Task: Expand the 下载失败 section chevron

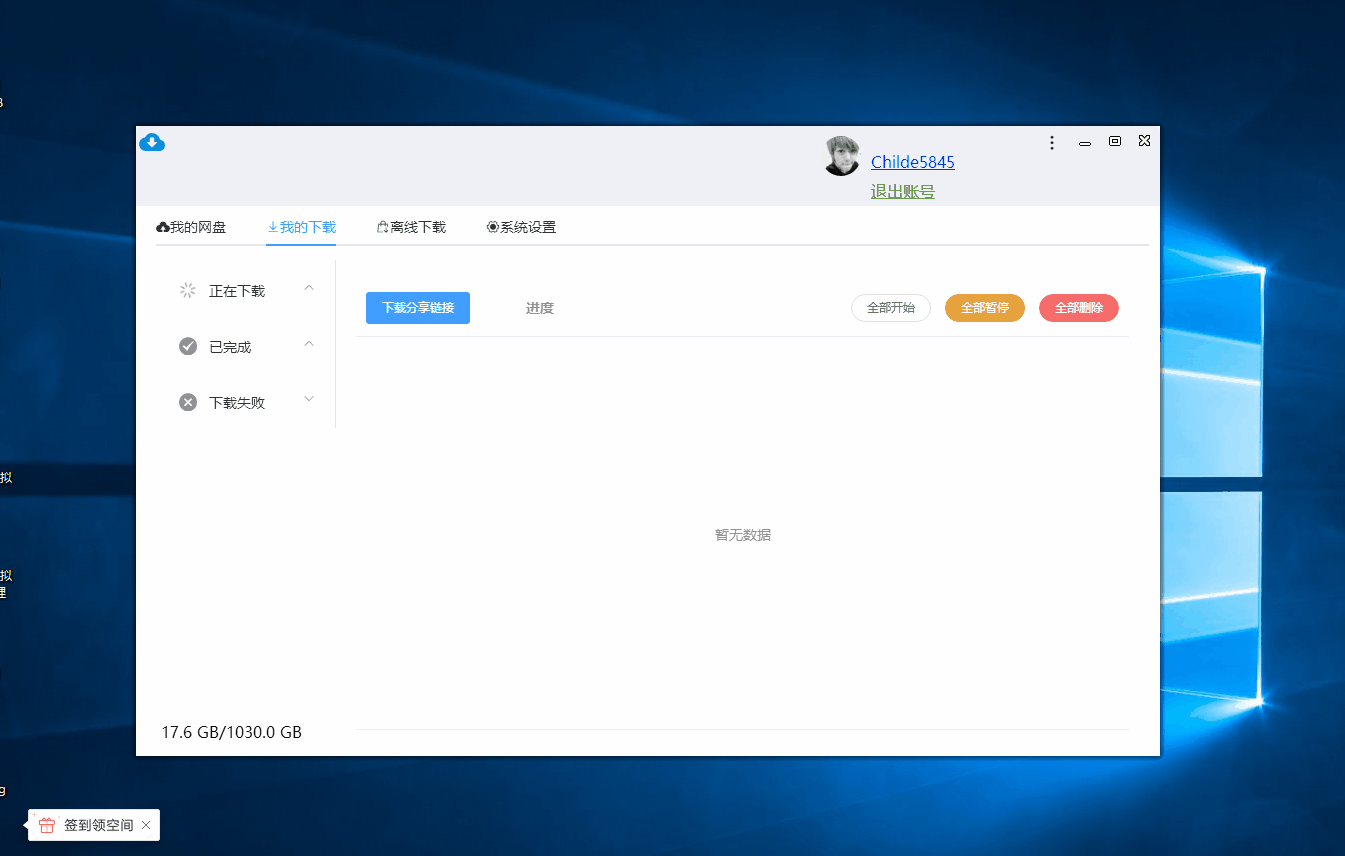Action: 309,399
